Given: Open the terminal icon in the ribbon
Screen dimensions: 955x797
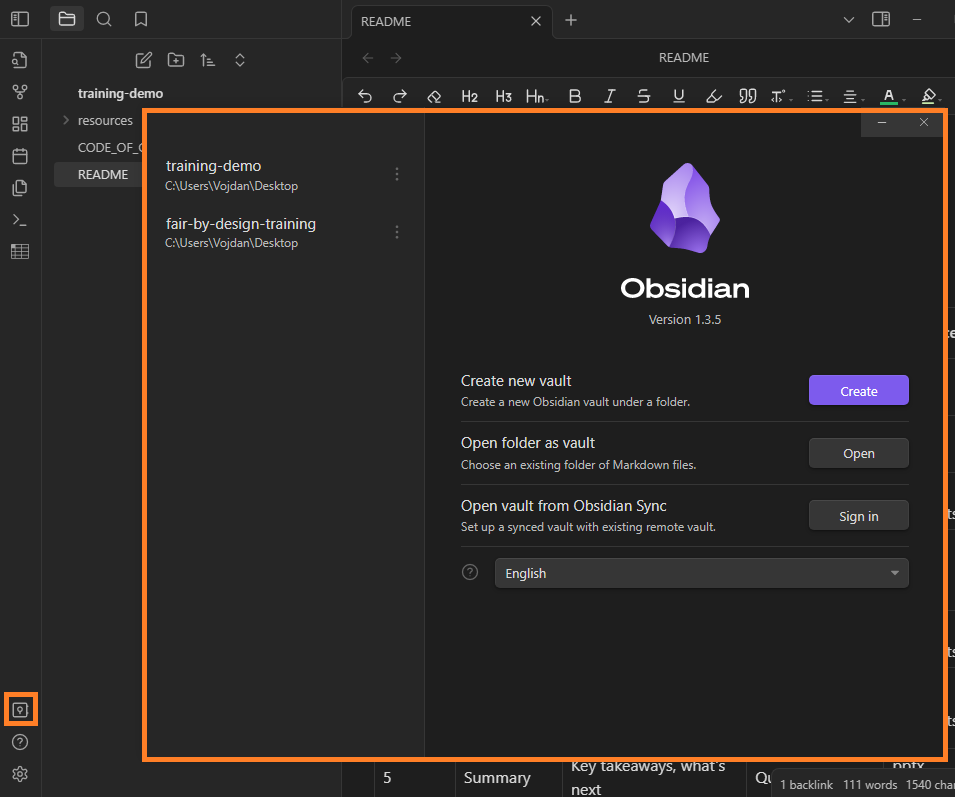Looking at the screenshot, I should click(20, 219).
